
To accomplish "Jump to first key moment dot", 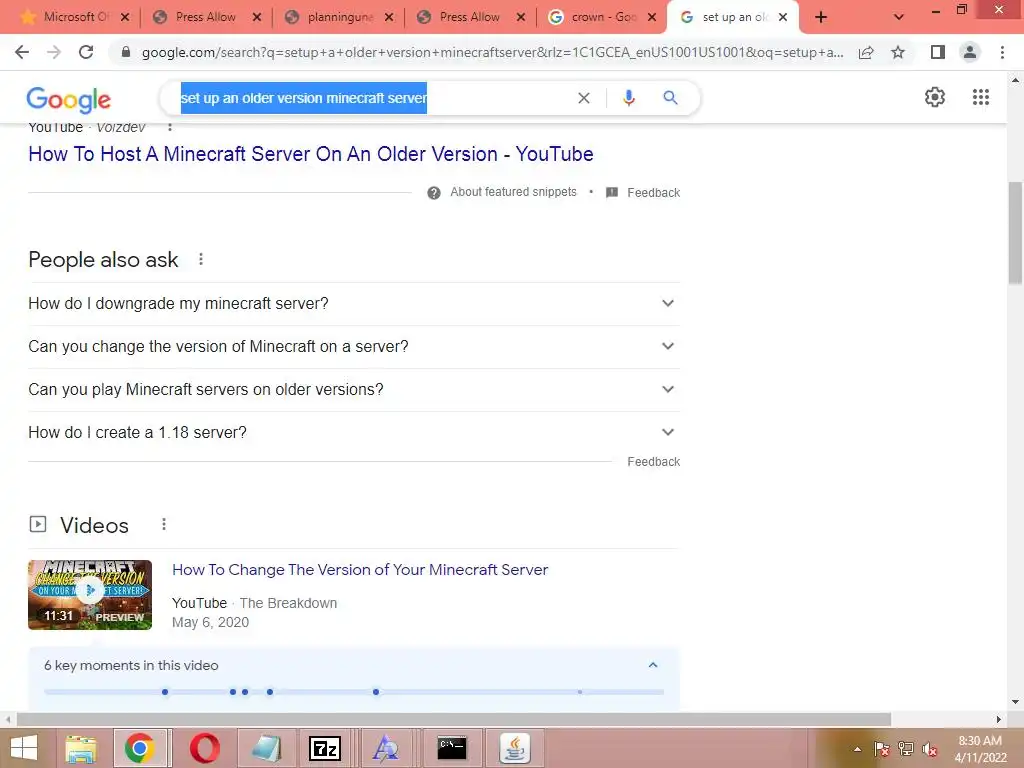I will point(165,692).
